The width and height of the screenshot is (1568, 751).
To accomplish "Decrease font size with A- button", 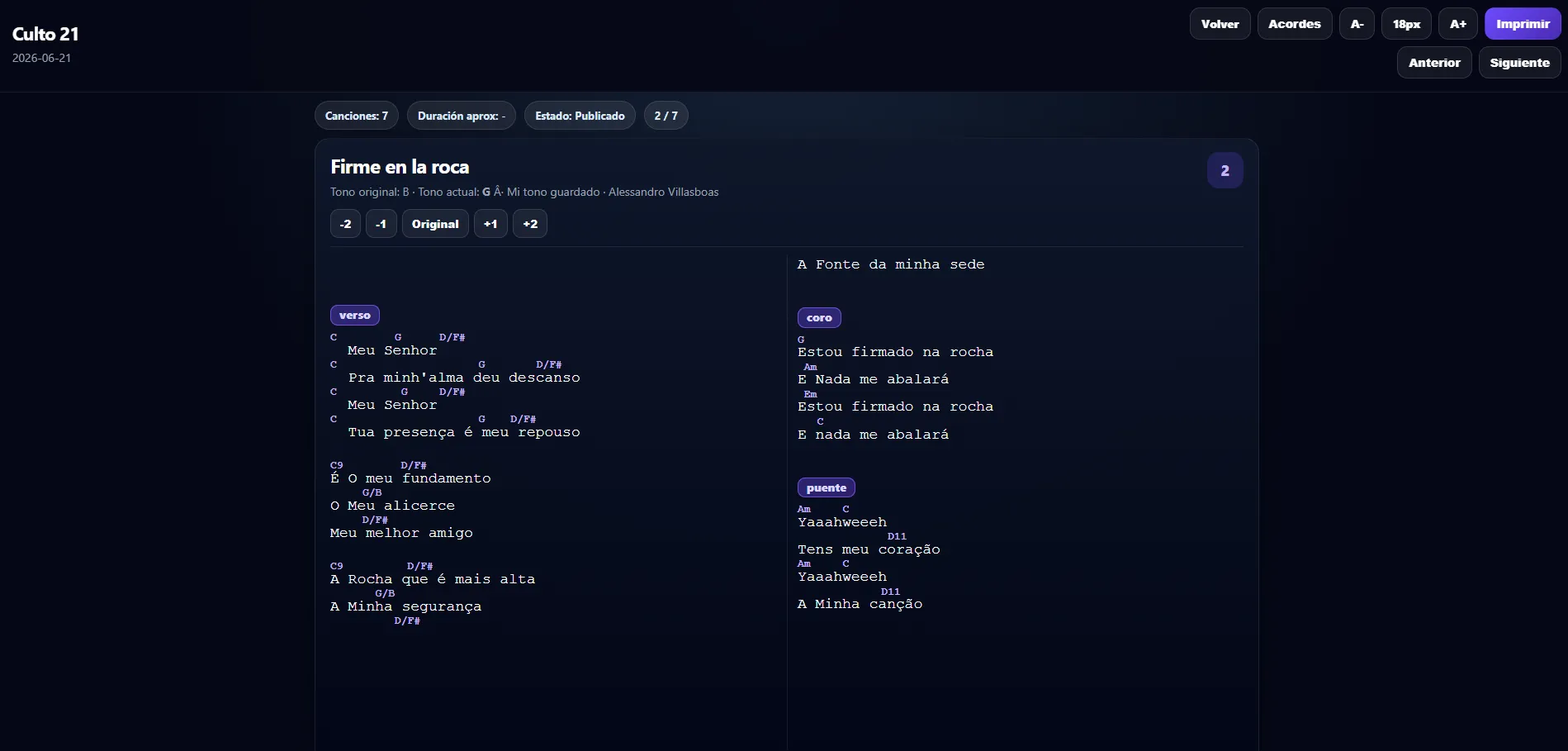I will pyautogui.click(x=1357, y=24).
